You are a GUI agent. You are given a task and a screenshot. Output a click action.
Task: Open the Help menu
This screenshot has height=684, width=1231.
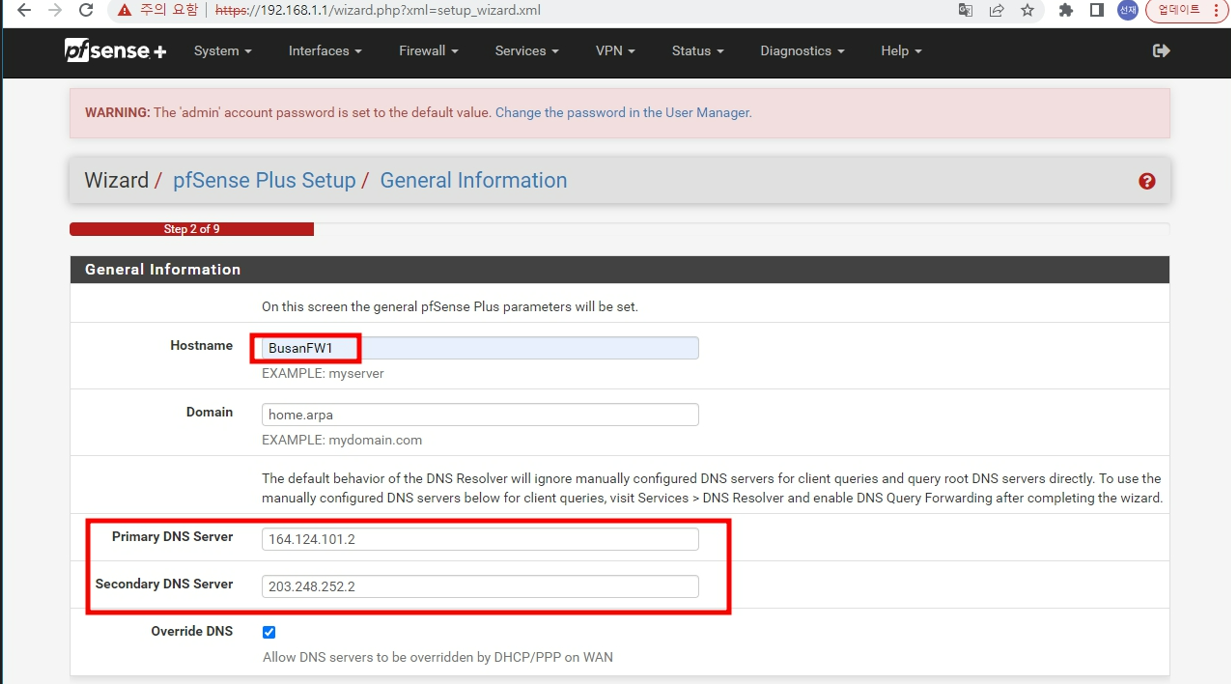point(901,51)
